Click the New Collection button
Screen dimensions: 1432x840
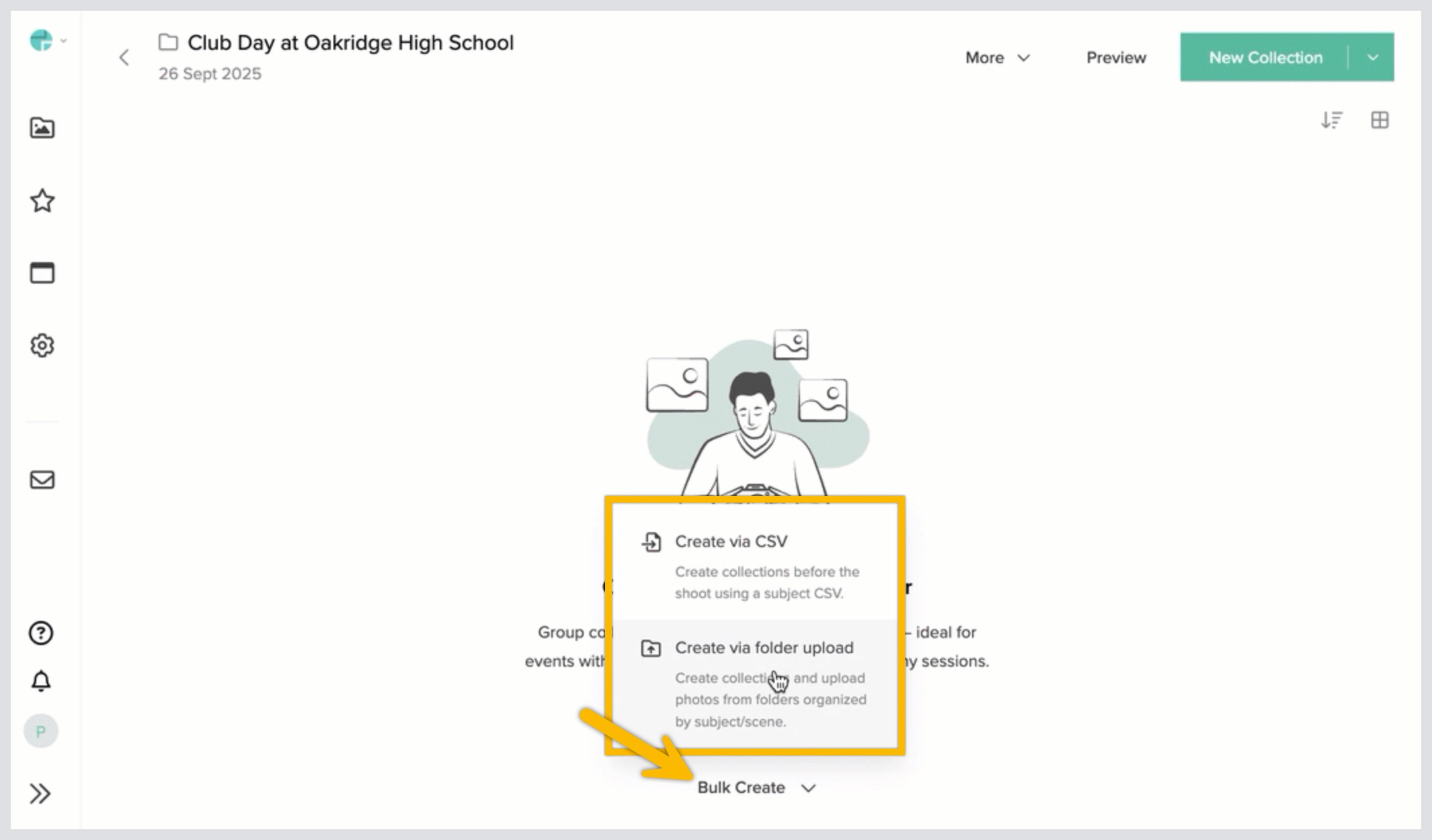pyautogui.click(x=1265, y=58)
